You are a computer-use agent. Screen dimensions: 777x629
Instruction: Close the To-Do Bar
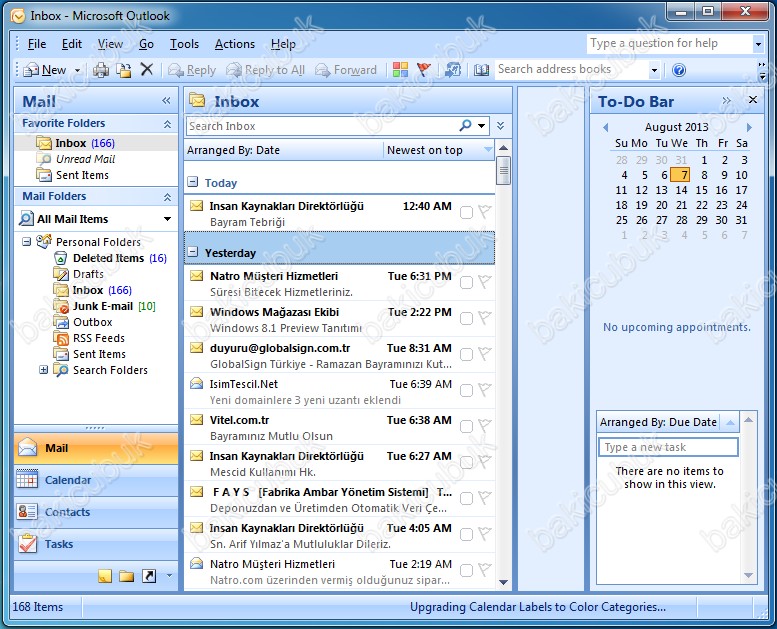(753, 100)
